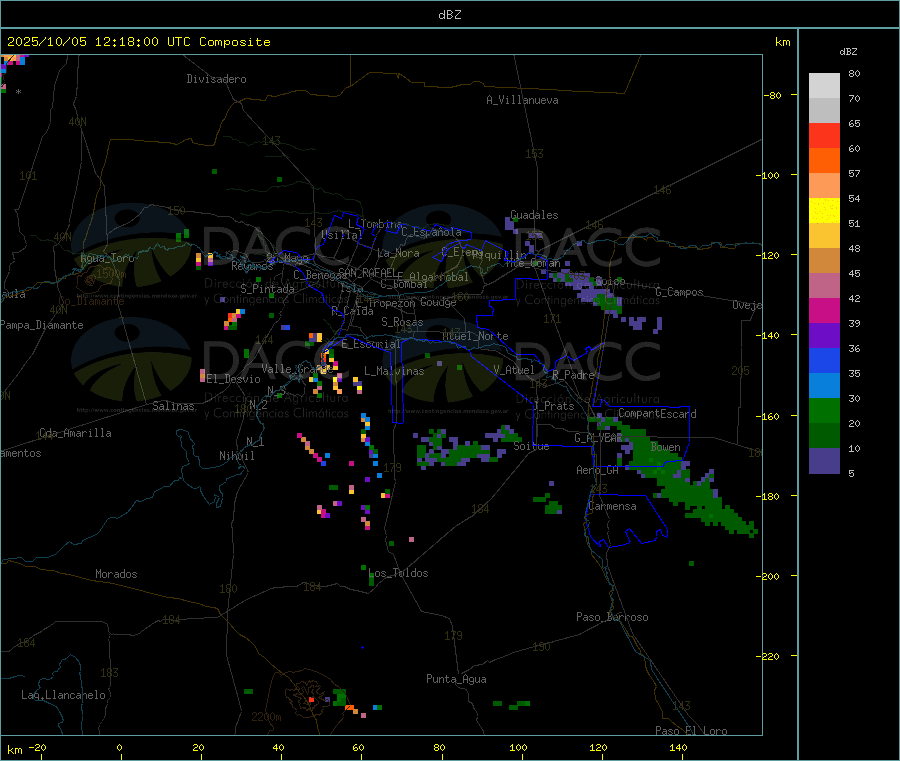
Task: Click the R_Padre label
Action: pyautogui.click(x=573, y=375)
